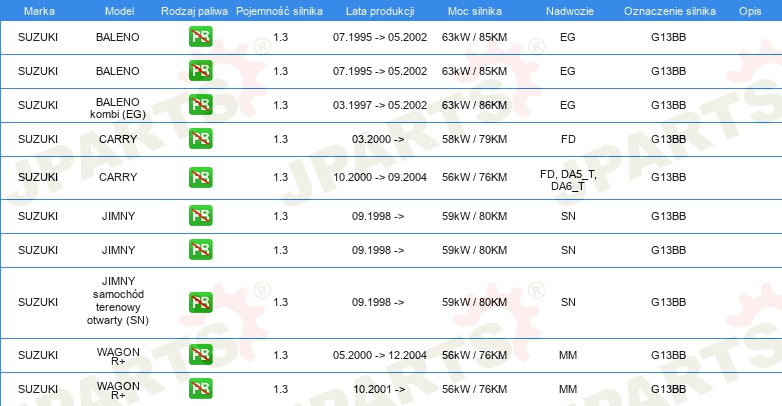Select 'MM' body cell in 05.2000 -> 12.2004 row
Screen dimensions: 782x406
coord(568,355)
